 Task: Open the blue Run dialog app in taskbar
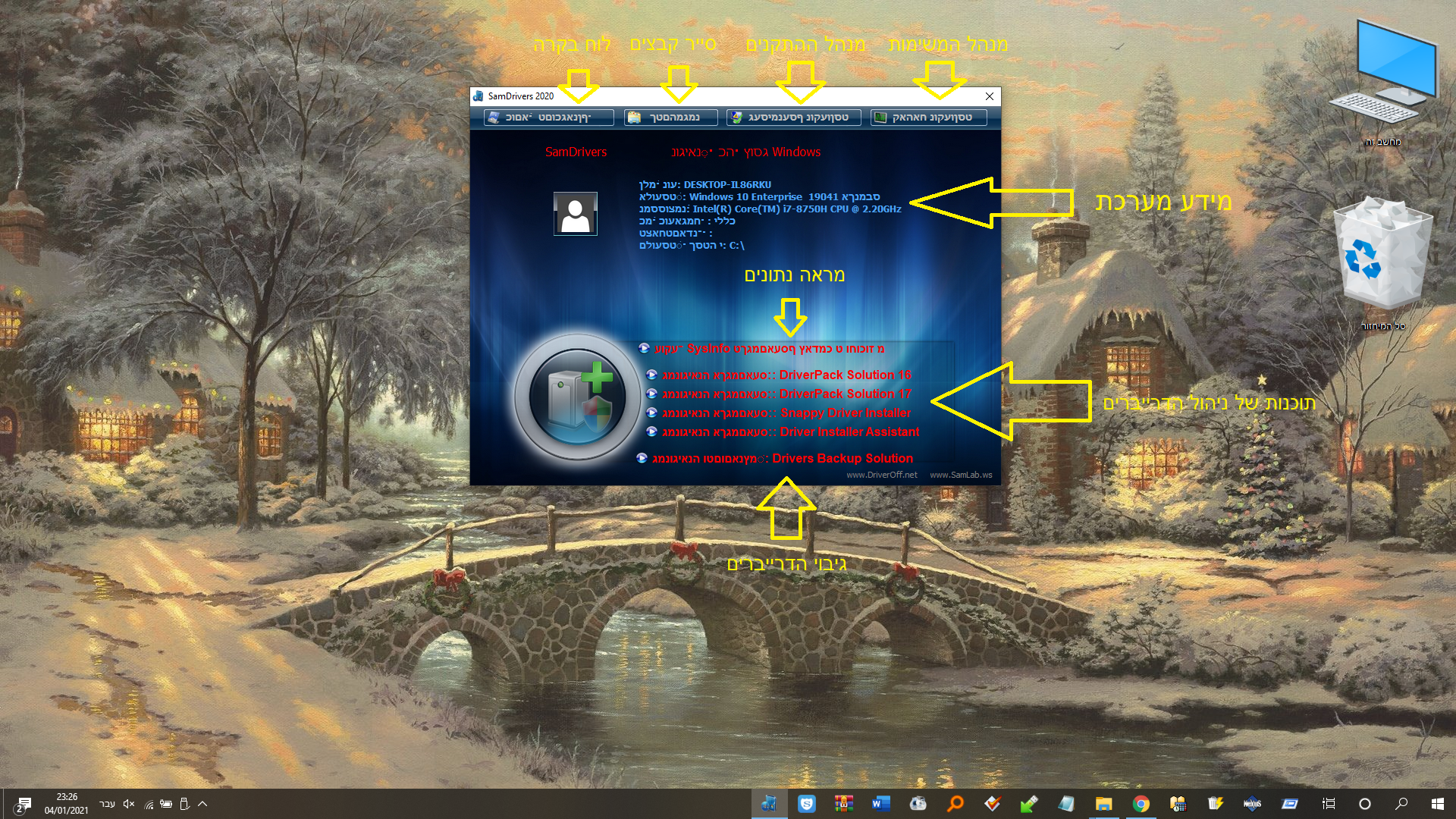1290,804
